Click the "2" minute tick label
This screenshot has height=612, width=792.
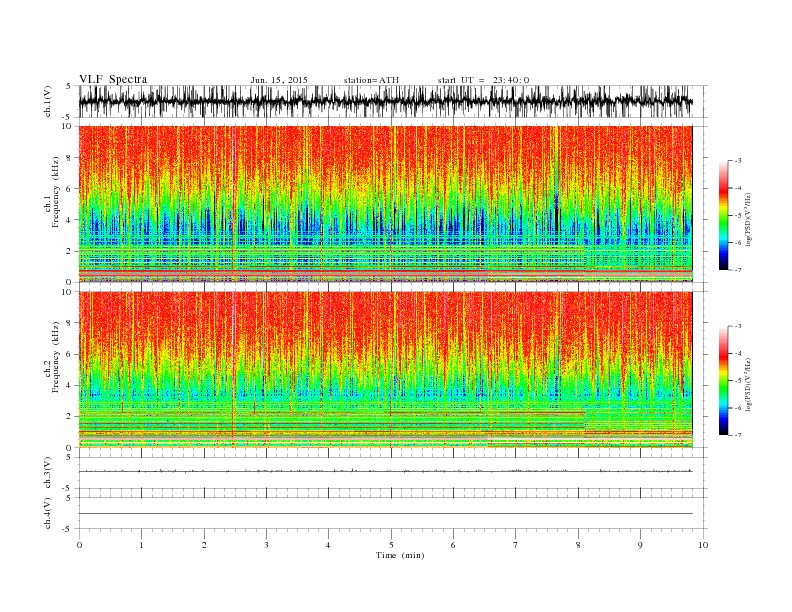[204, 545]
